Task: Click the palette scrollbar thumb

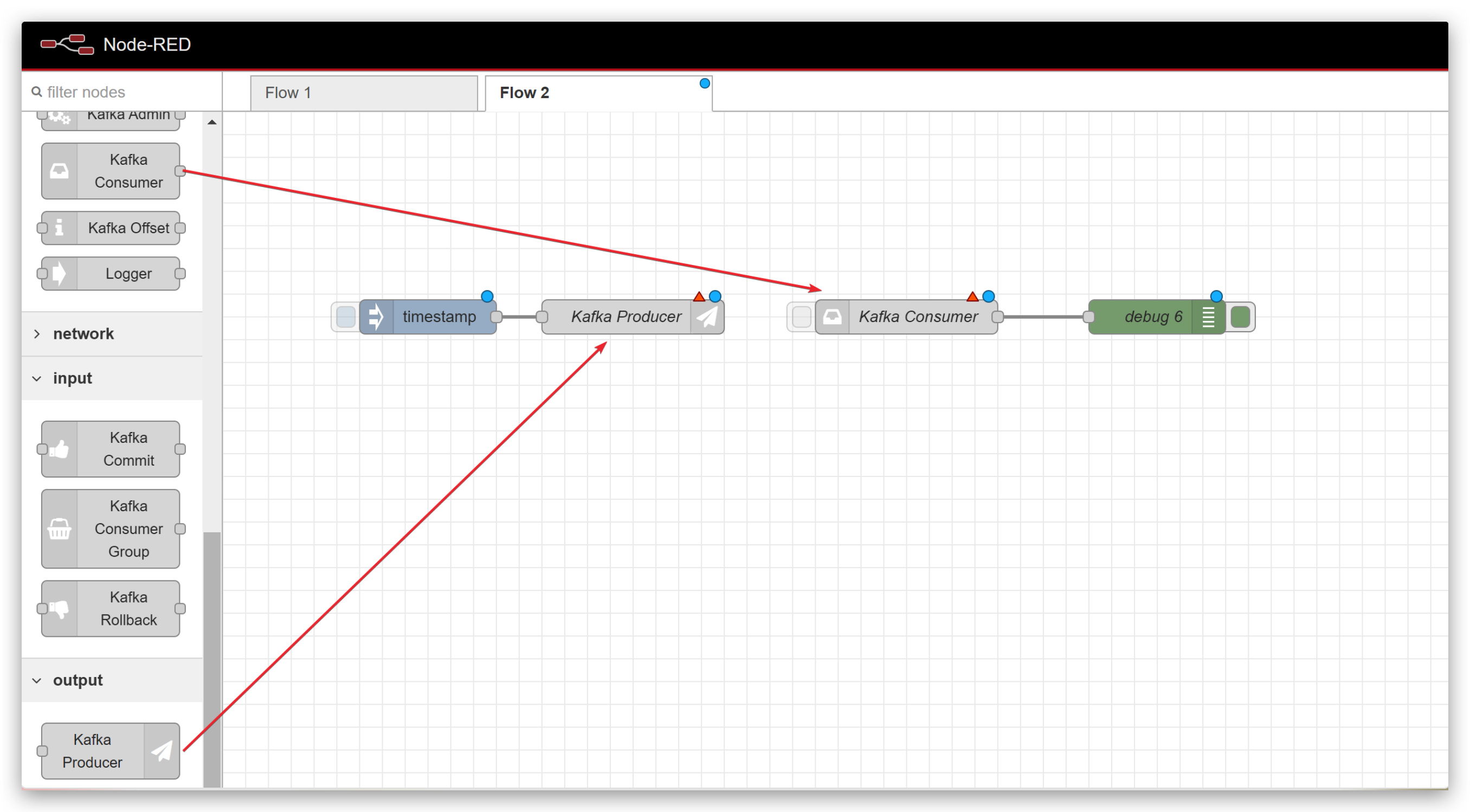Action: point(212,660)
